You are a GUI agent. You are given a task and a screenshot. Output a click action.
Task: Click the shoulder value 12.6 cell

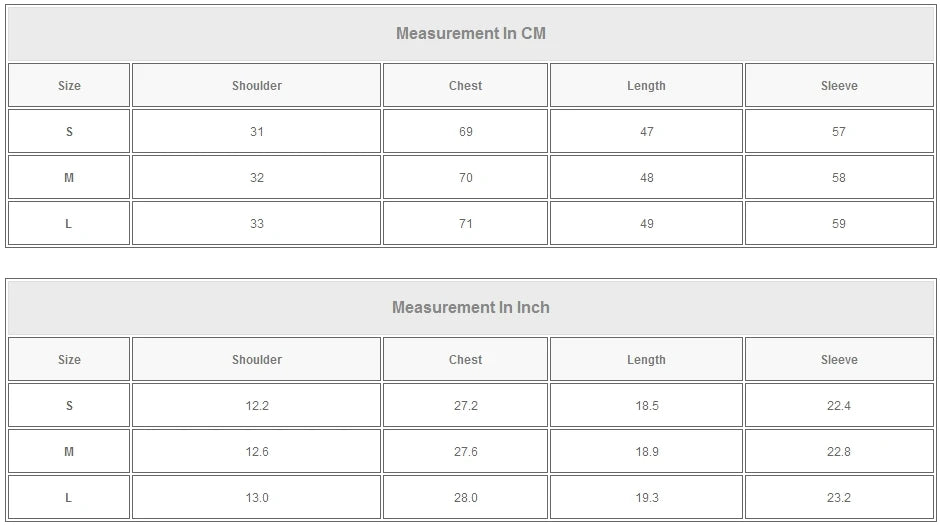[x=257, y=452]
